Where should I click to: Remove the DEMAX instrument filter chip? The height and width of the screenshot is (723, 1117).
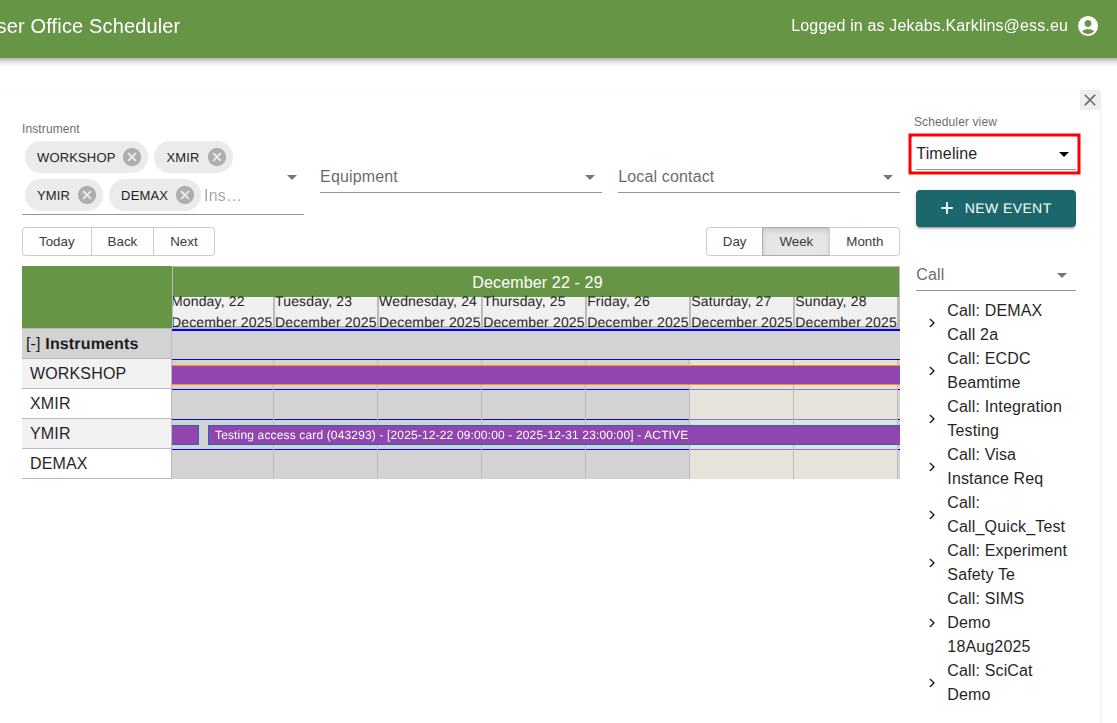(182, 195)
